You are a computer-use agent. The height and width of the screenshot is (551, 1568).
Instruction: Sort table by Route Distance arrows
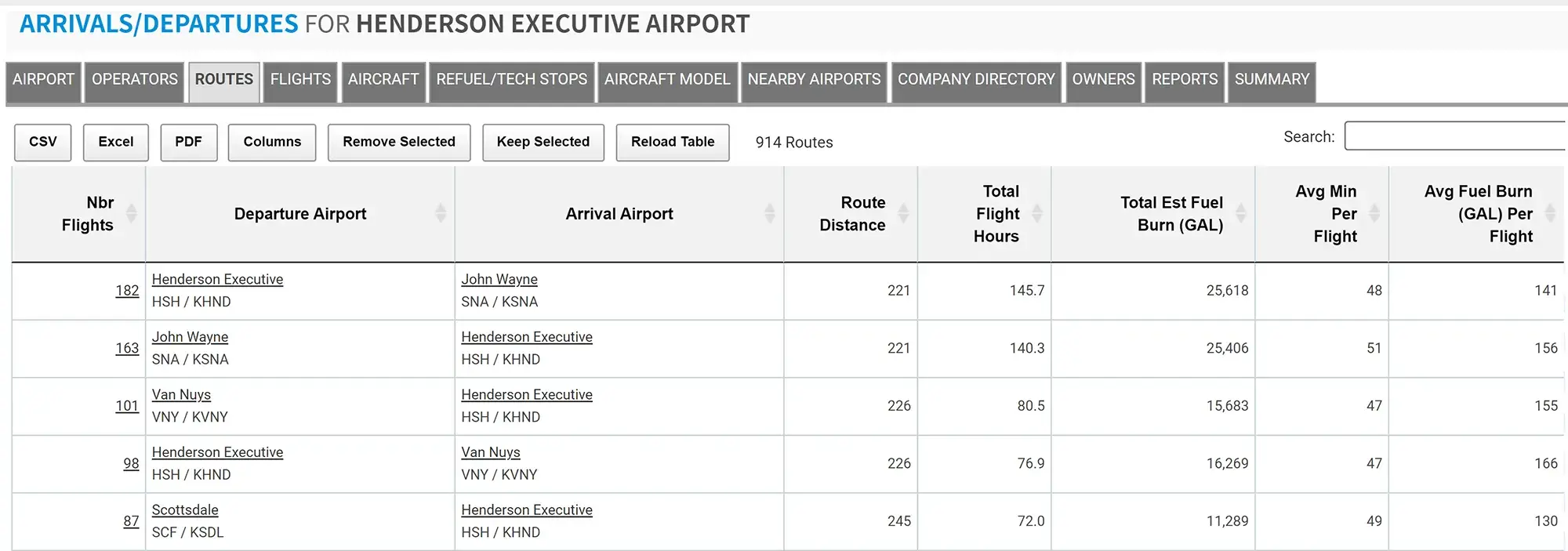903,213
